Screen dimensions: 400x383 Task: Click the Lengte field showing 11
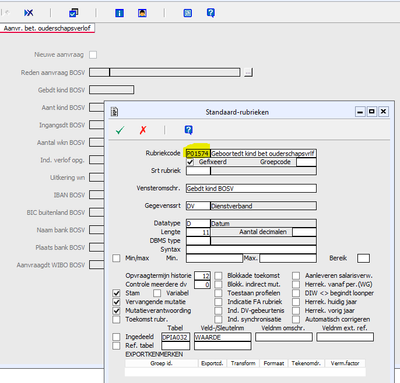198,232
